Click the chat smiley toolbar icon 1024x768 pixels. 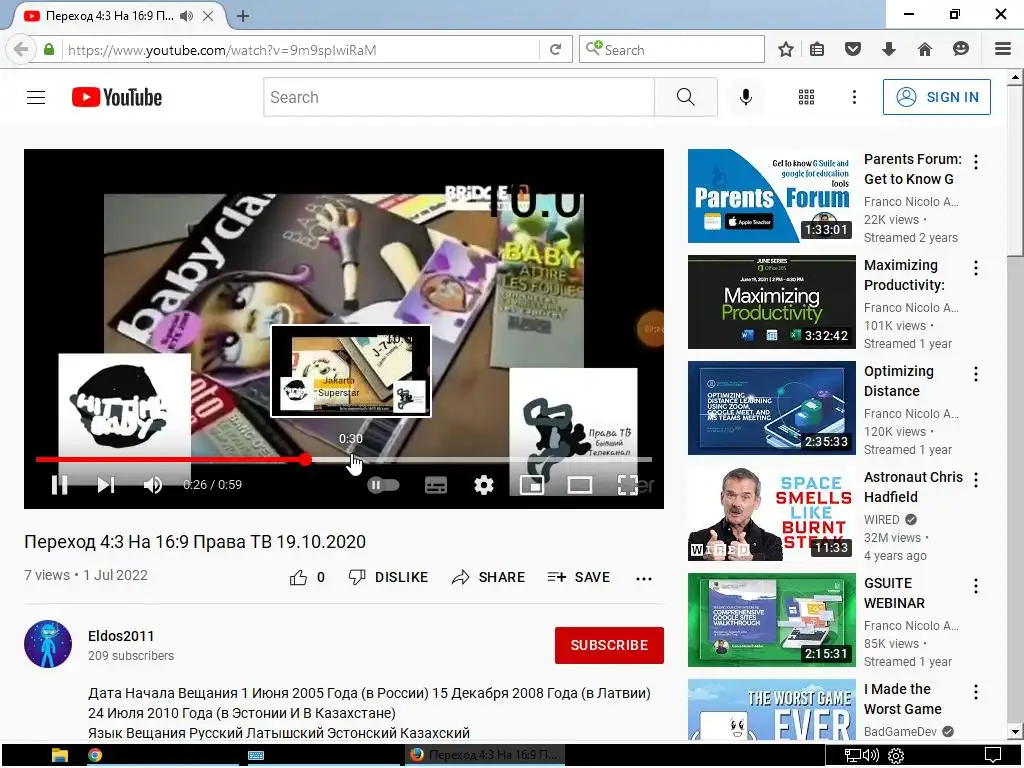(961, 49)
